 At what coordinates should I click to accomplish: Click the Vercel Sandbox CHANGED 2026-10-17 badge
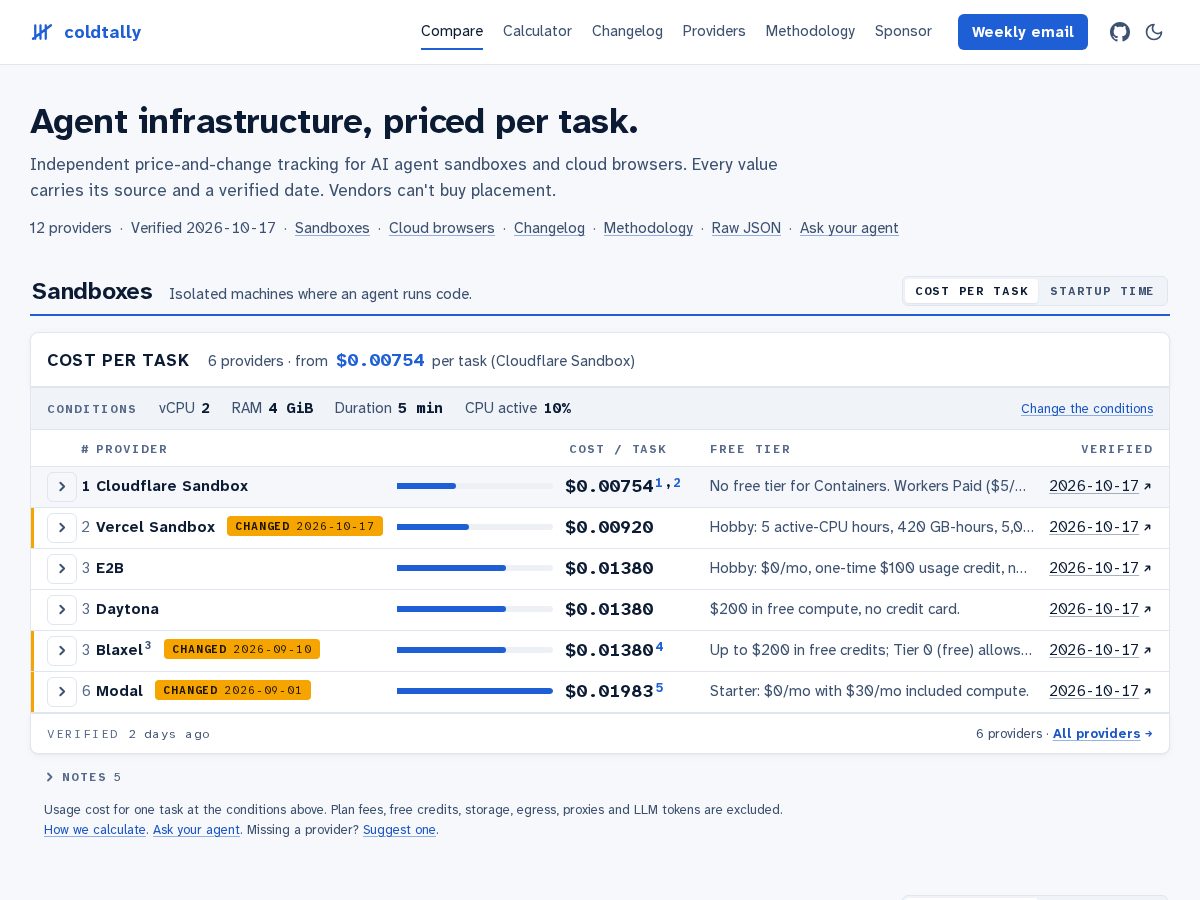[305, 526]
